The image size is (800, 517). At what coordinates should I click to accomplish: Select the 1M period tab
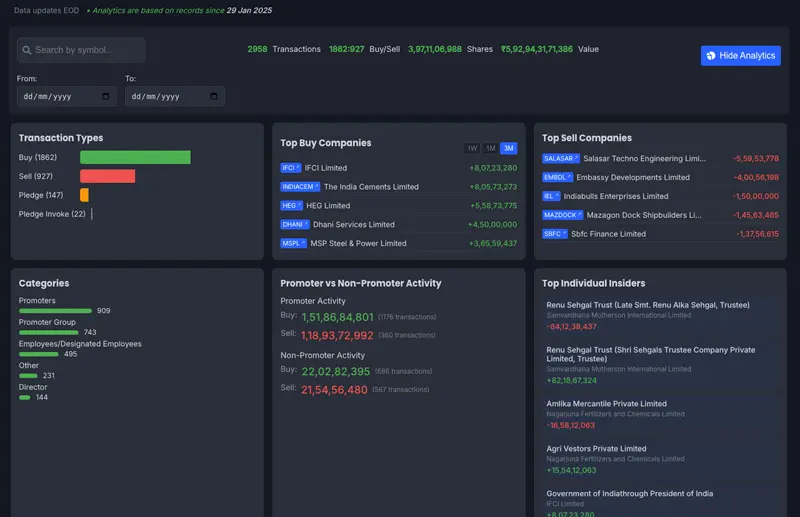pyautogui.click(x=490, y=148)
